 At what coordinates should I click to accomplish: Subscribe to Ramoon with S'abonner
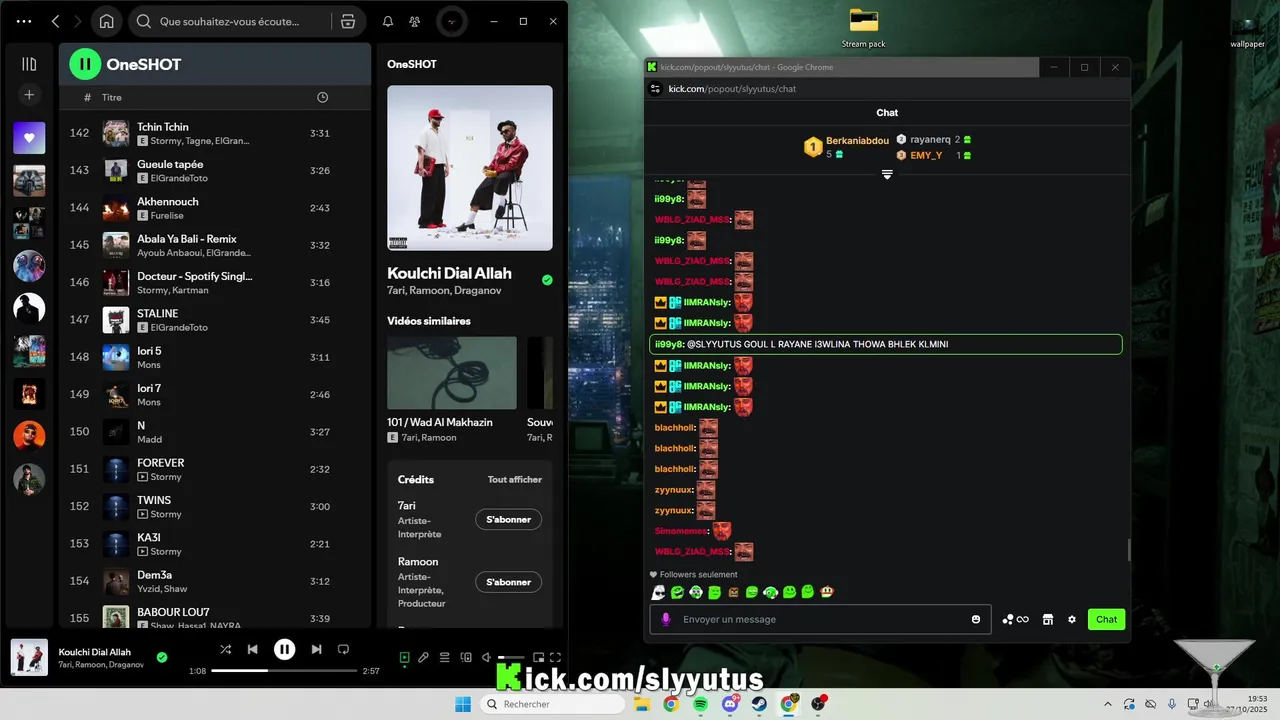point(508,582)
